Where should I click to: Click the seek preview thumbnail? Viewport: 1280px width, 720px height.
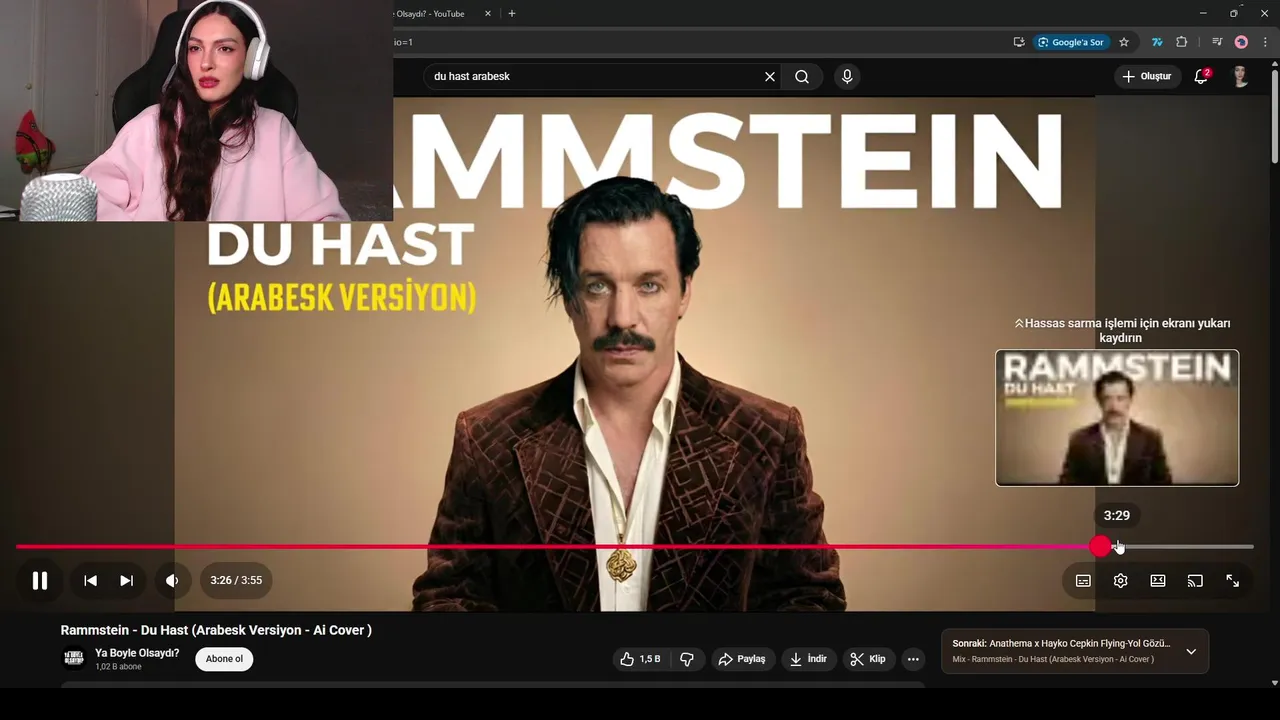click(1117, 418)
